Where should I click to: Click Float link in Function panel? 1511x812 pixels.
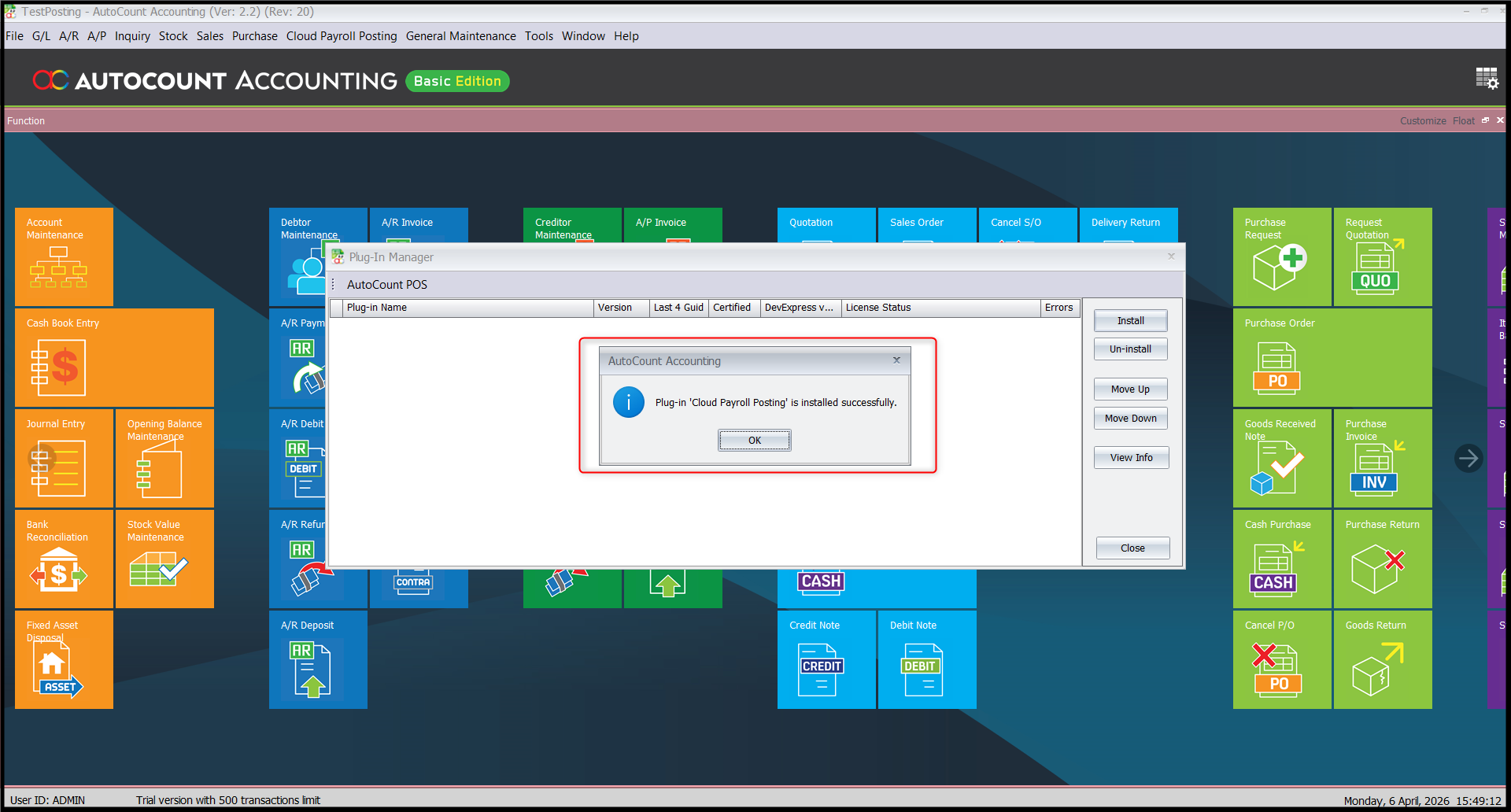click(x=1463, y=120)
